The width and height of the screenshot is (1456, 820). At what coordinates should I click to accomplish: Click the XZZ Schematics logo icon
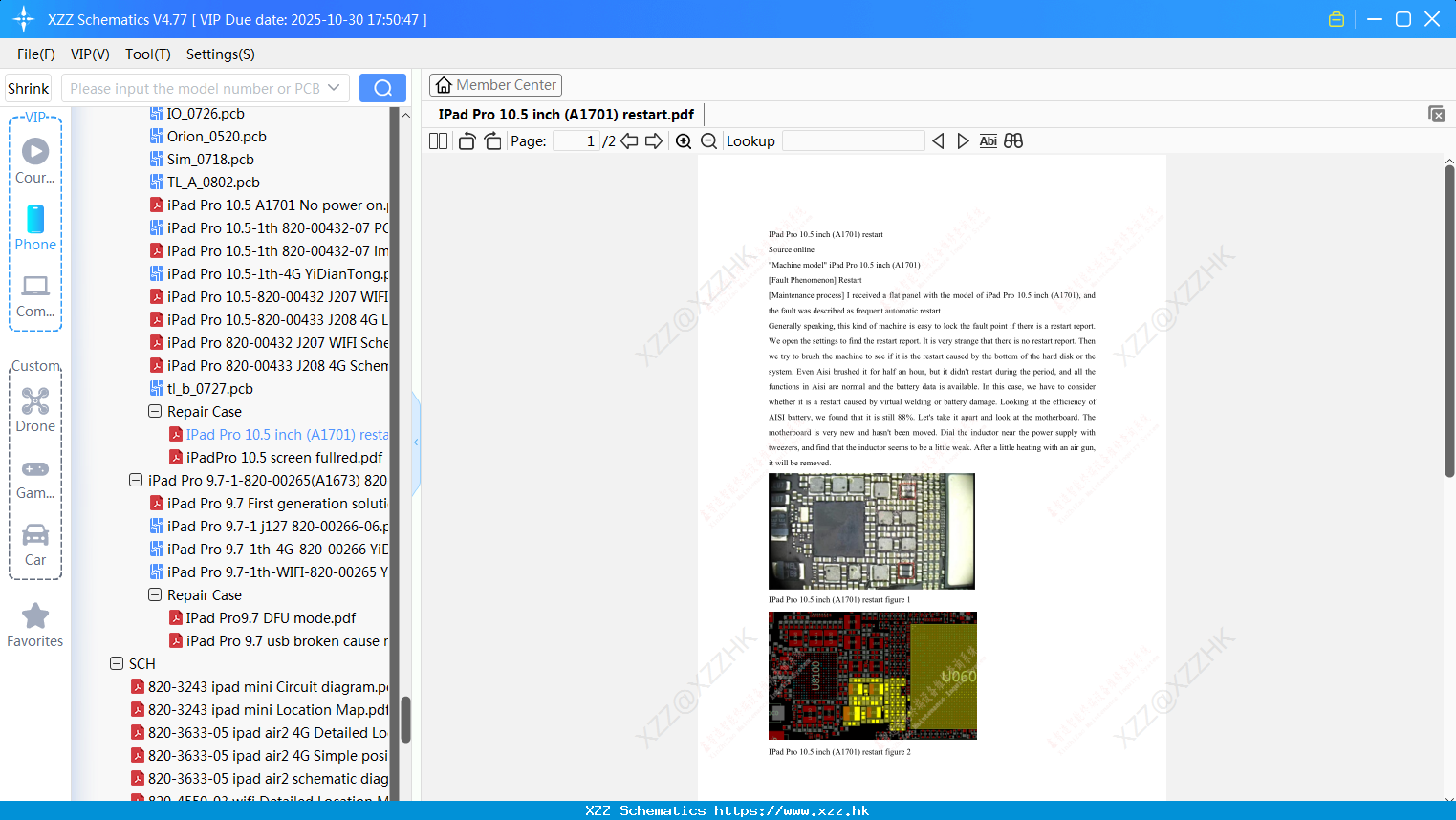coord(24,19)
